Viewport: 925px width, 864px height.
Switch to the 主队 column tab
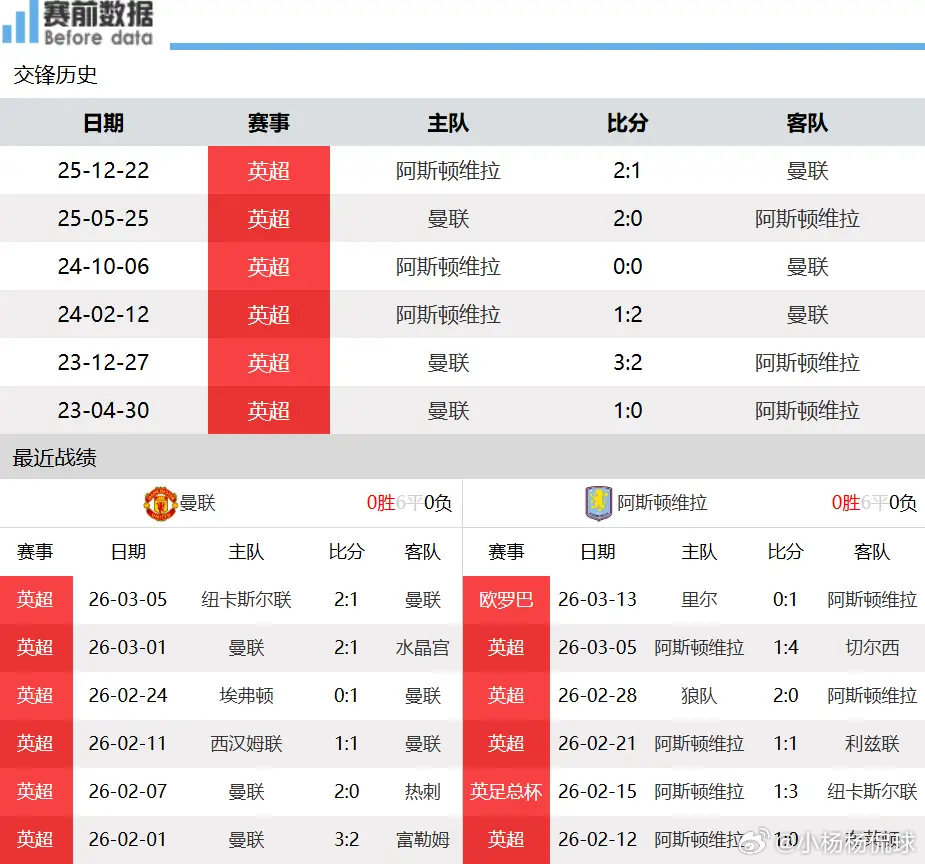448,123
